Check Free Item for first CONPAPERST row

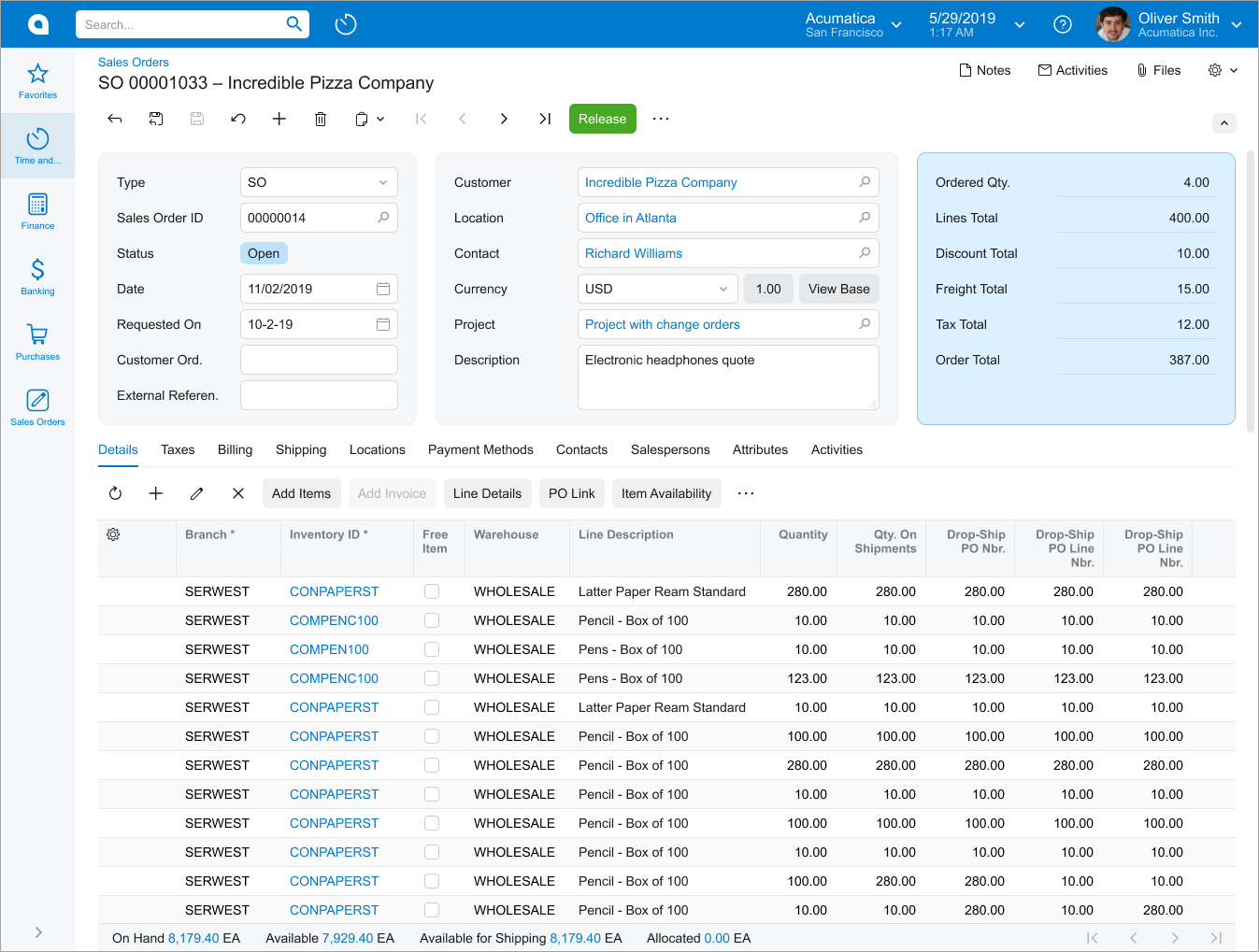click(432, 591)
